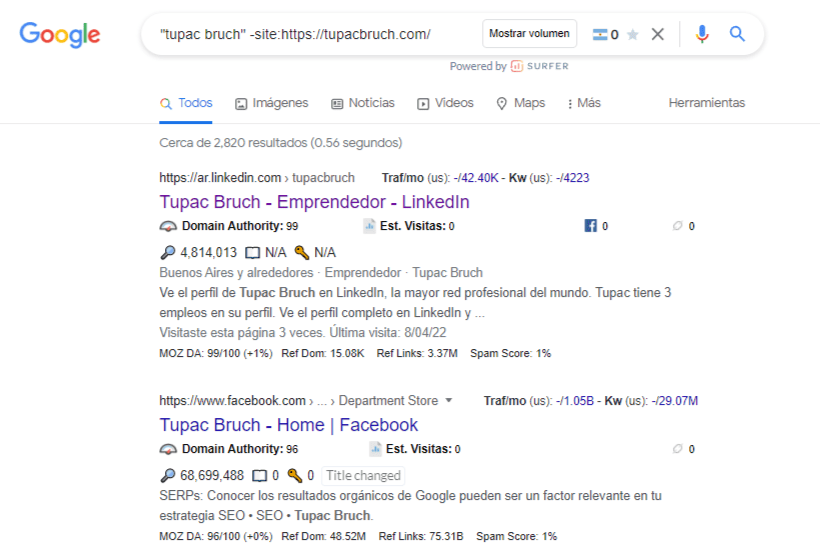
Task: Click the Argentina flag icon in search bar
Action: tap(599, 35)
